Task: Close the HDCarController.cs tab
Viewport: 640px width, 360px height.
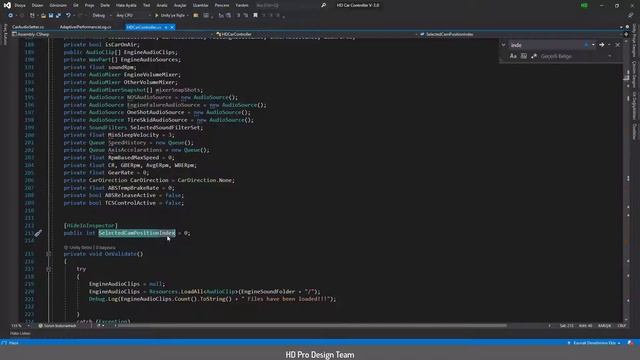Action: pyautogui.click(x=172, y=27)
